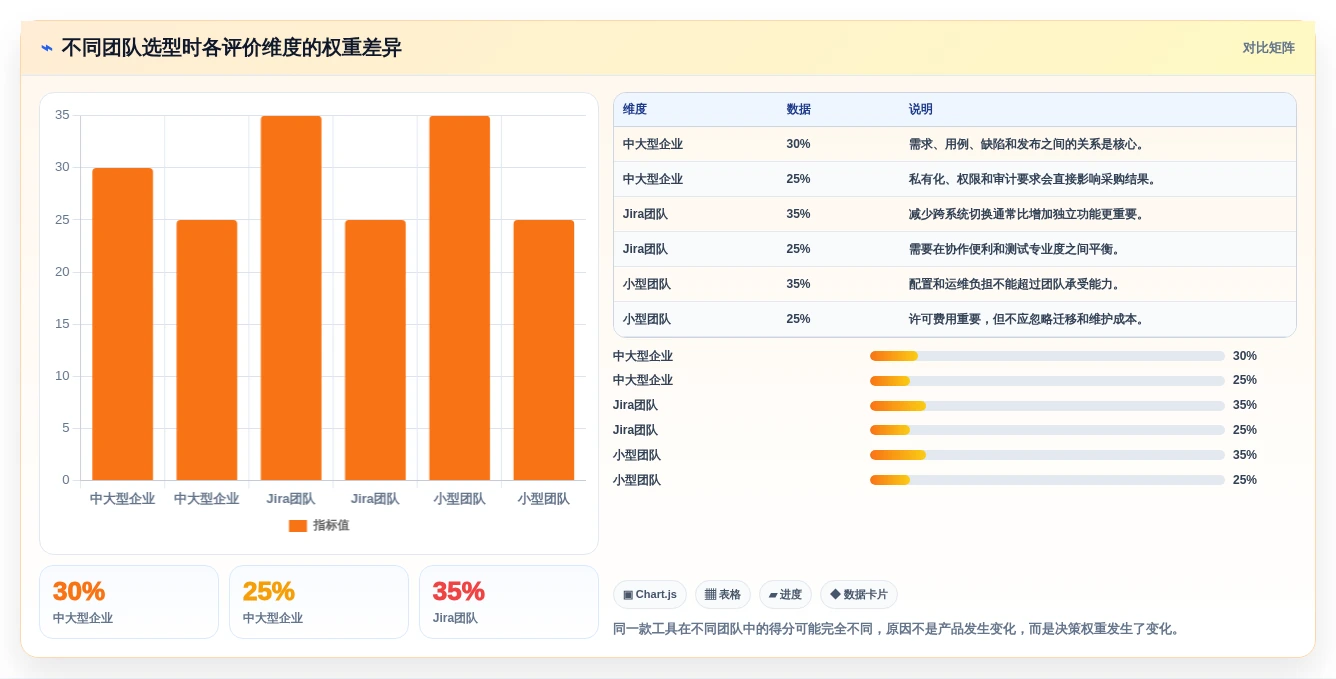Click the 小型团队 35% progress bar
Screen dimensions: 1336x679
pyautogui.click(x=1047, y=455)
